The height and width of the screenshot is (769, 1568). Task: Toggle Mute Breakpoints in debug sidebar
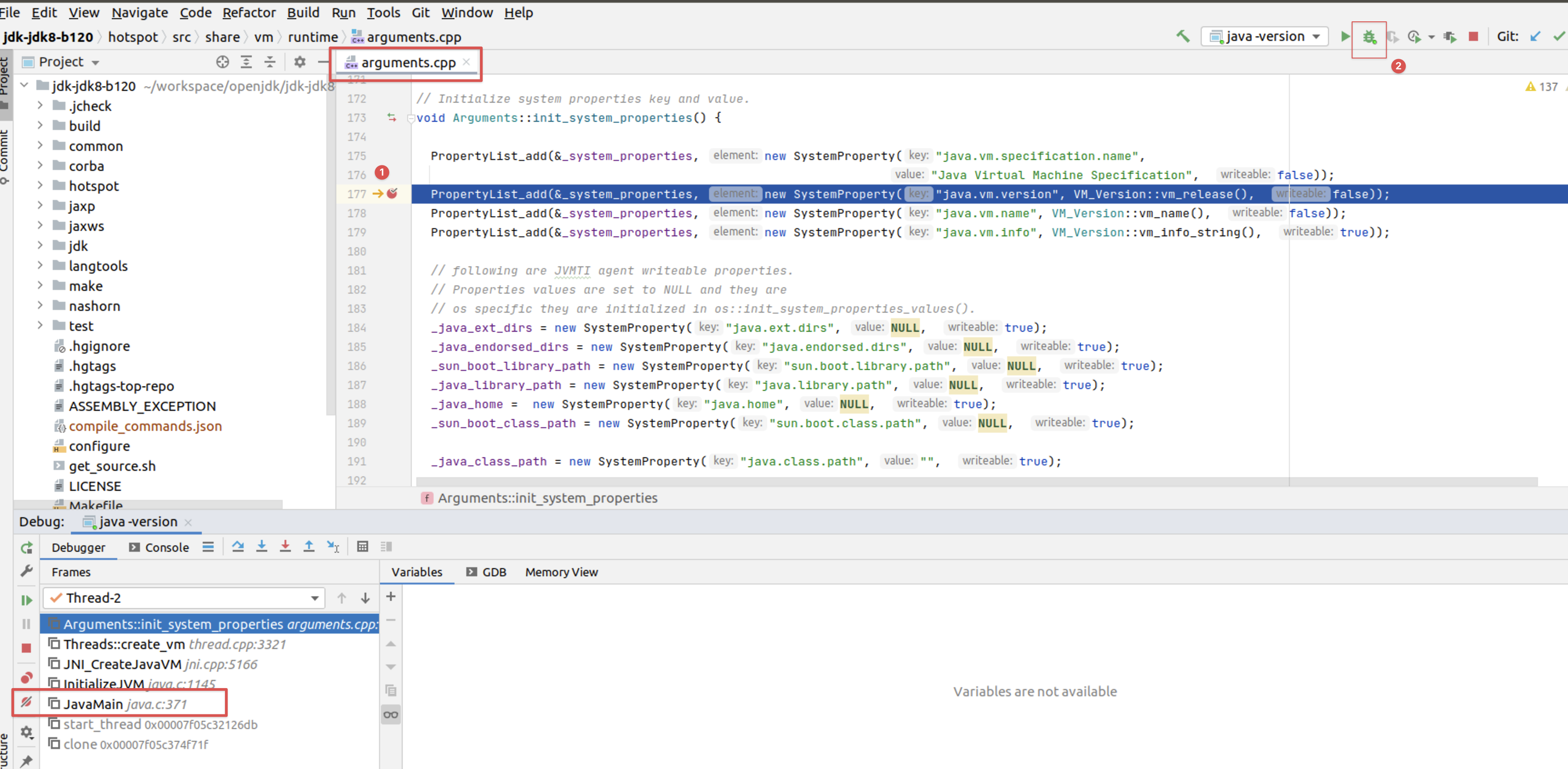click(x=26, y=702)
